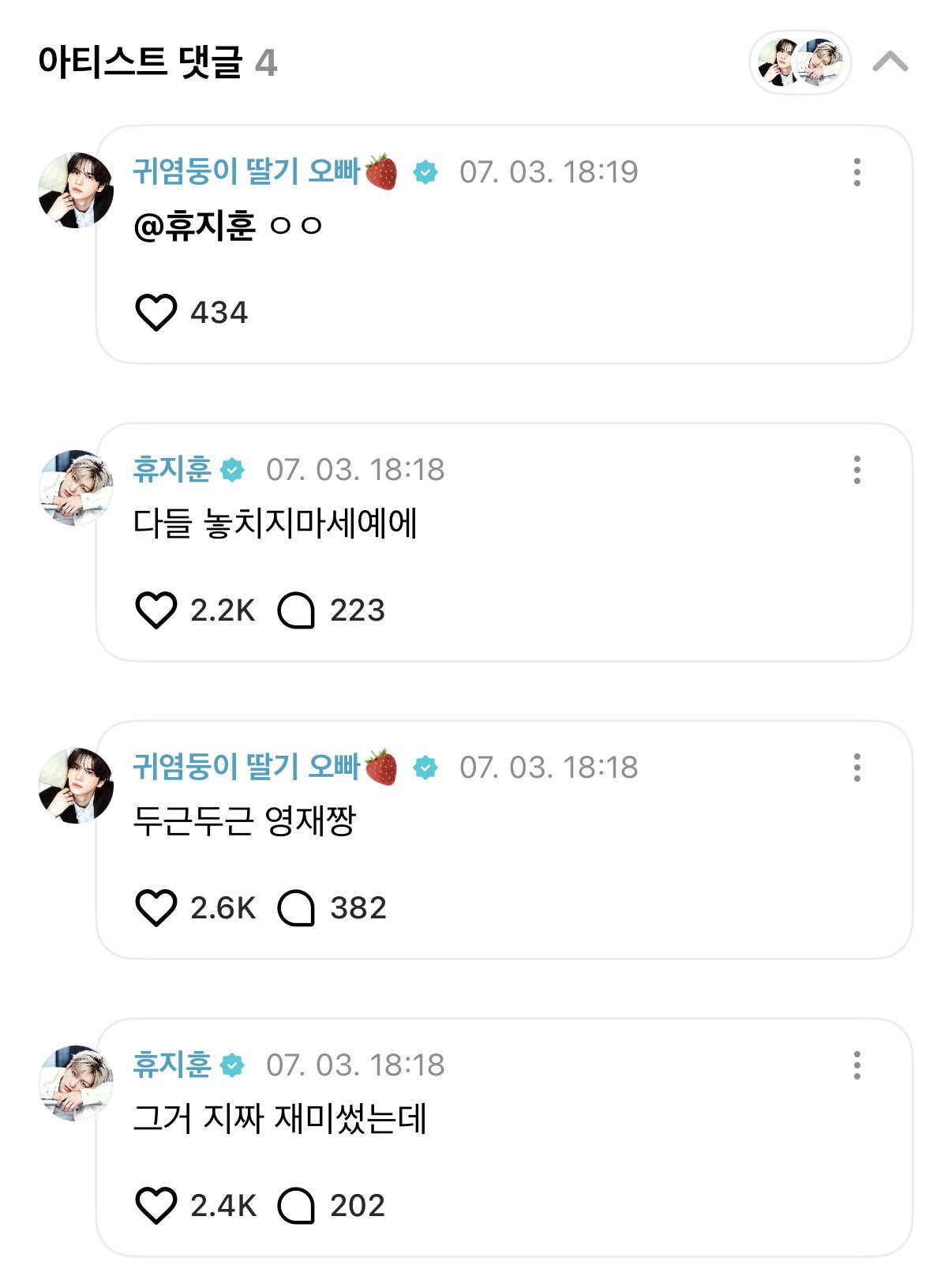Open more options for 18:19 comment
The image size is (952, 1284).
(x=856, y=172)
